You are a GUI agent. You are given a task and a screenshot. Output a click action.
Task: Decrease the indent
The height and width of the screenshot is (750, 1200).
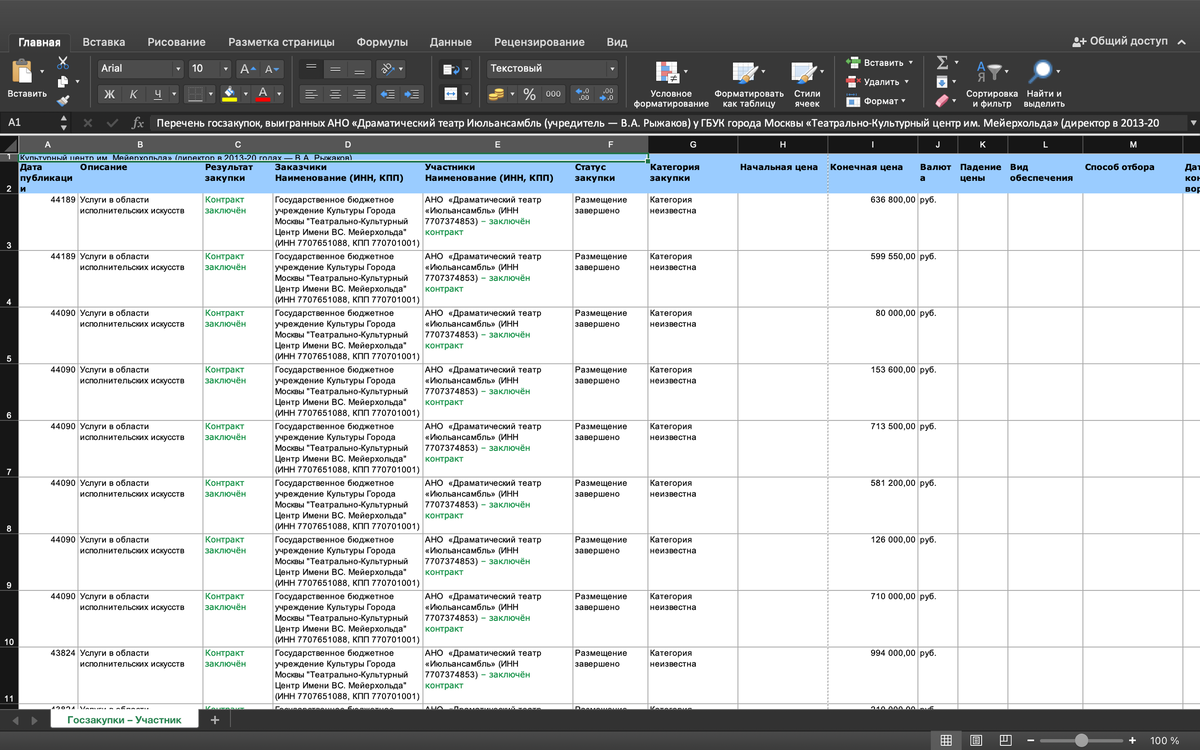(387, 94)
